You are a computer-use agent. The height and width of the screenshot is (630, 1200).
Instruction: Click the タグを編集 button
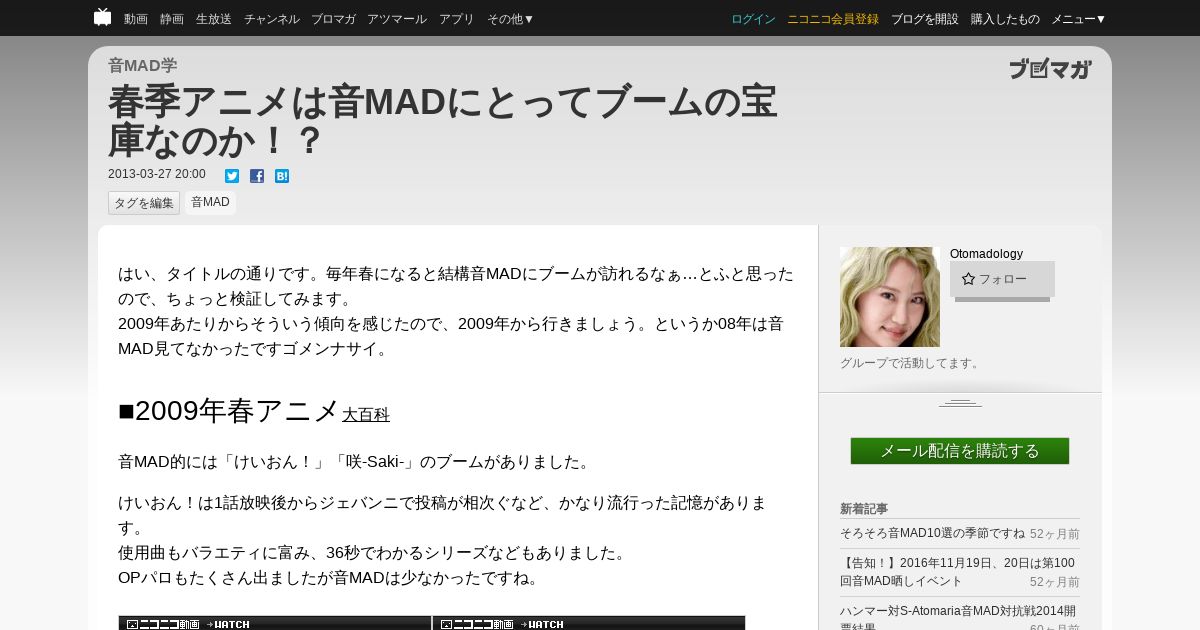[144, 203]
